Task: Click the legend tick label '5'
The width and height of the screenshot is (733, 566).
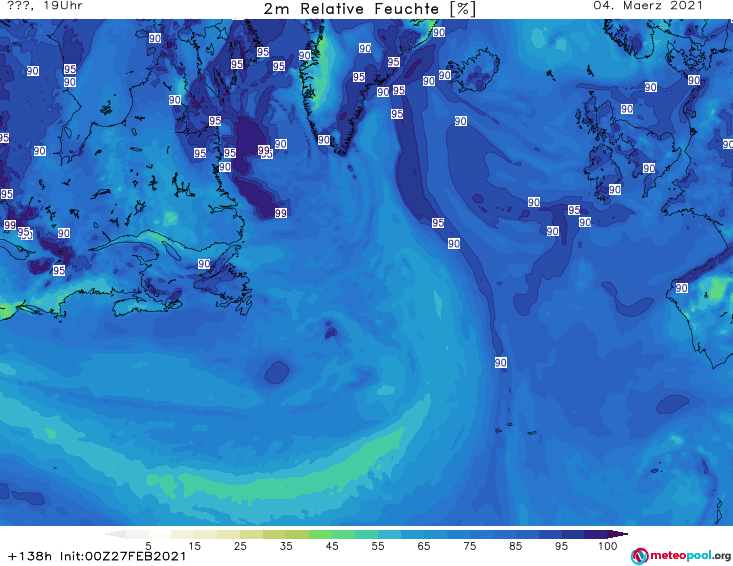Action: click(x=148, y=546)
